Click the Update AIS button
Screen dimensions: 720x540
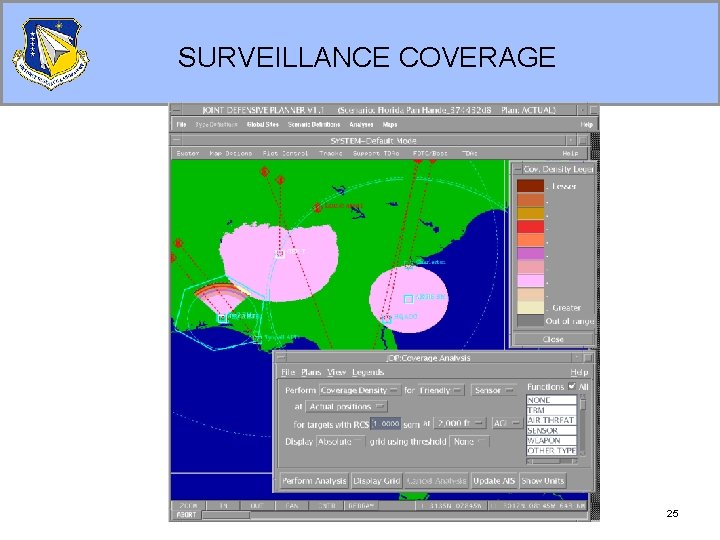(x=494, y=481)
